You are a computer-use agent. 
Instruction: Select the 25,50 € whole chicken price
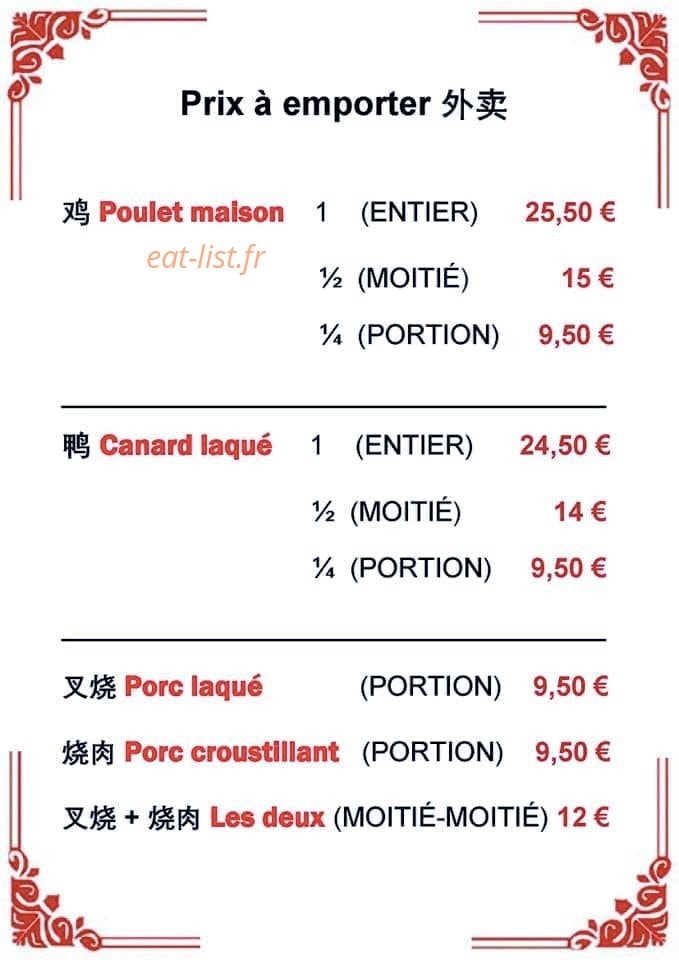(x=570, y=212)
